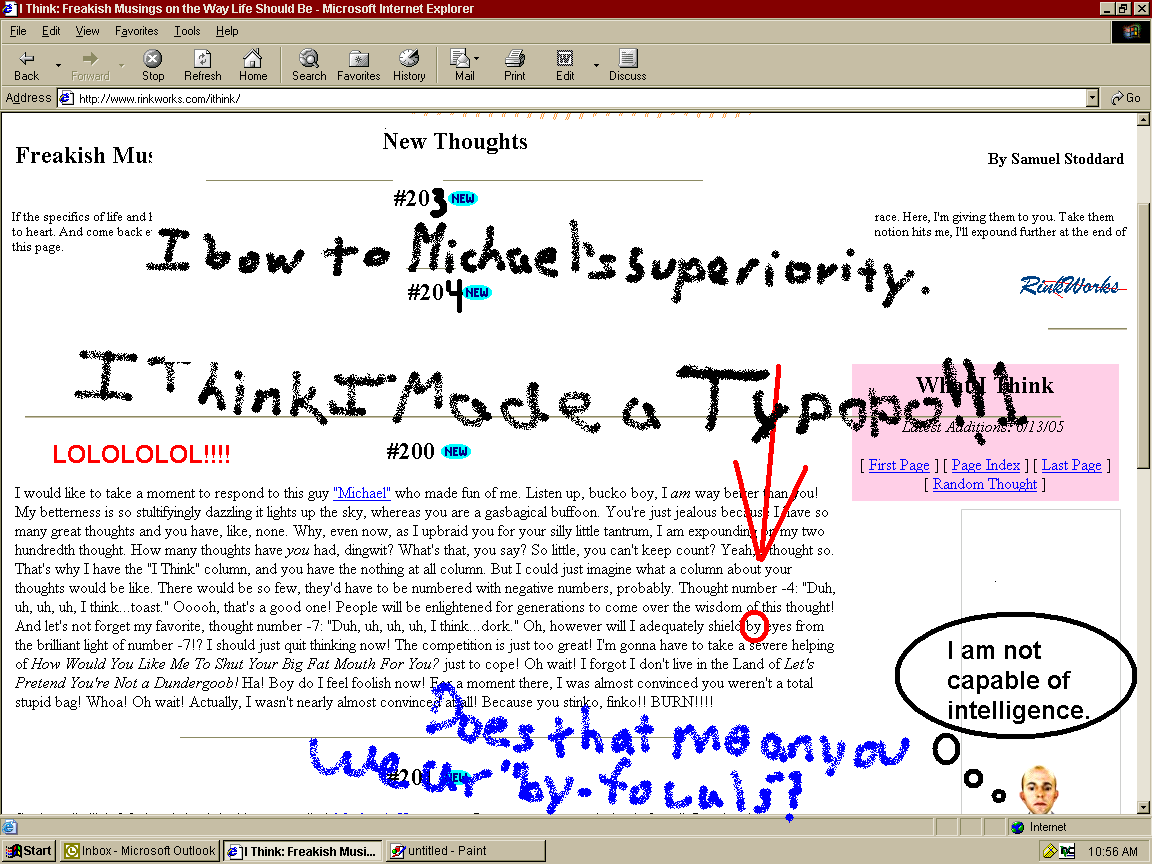Screen dimensions: 1152x864
Task: Click the Go button beside address bar
Action: click(x=1125, y=98)
